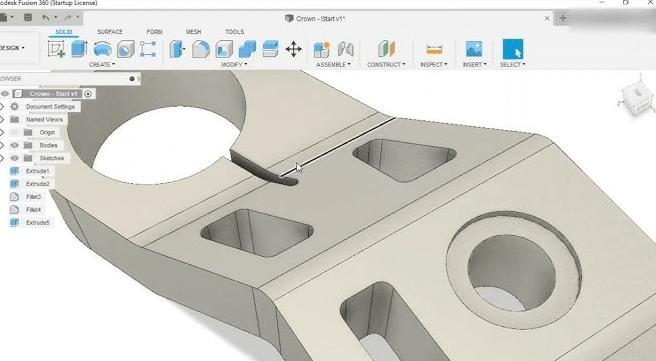The width and height of the screenshot is (656, 361).
Task: Open a new design tab
Action: [x=563, y=18]
